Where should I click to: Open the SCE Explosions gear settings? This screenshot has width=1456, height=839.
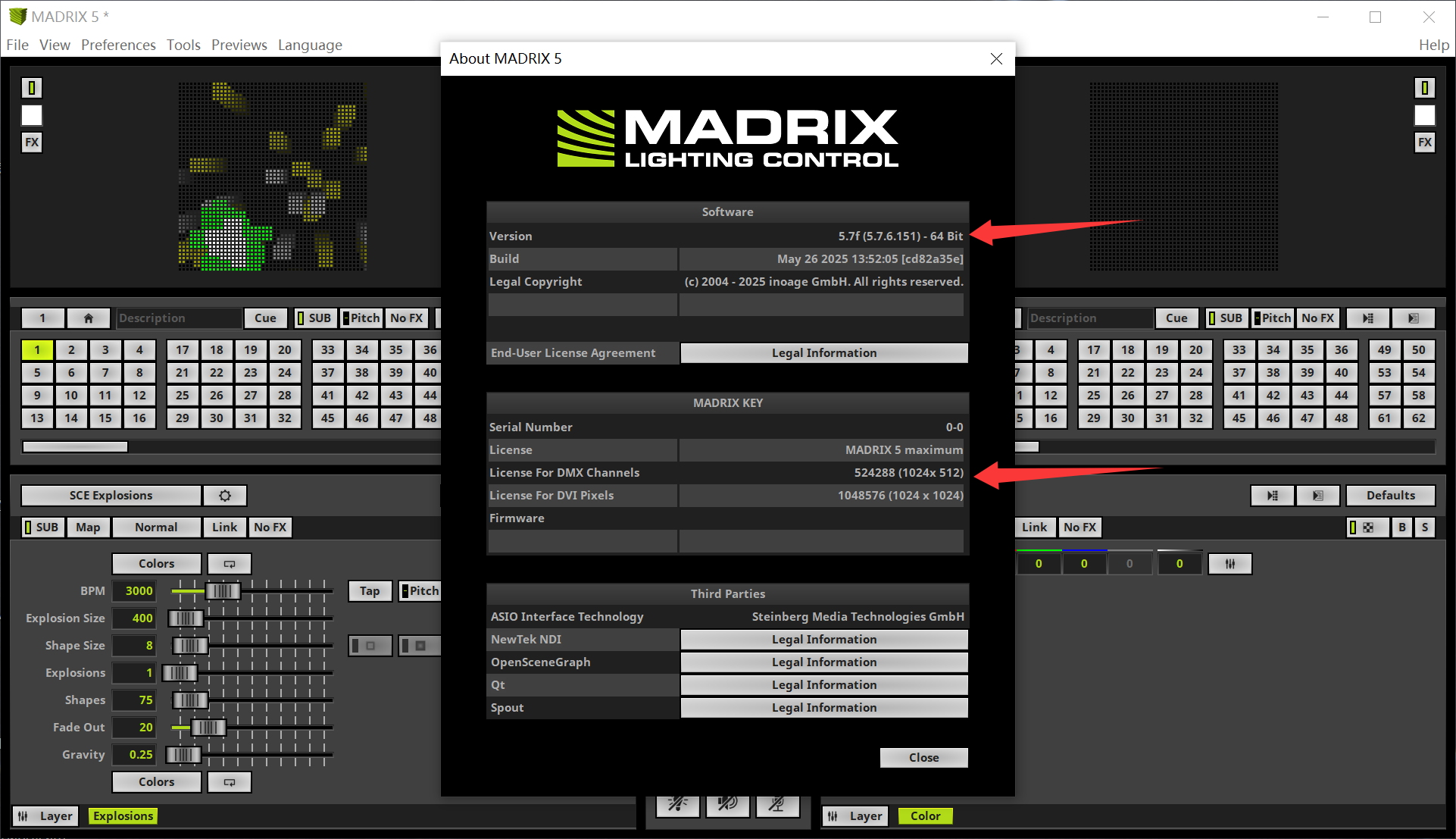coord(225,496)
